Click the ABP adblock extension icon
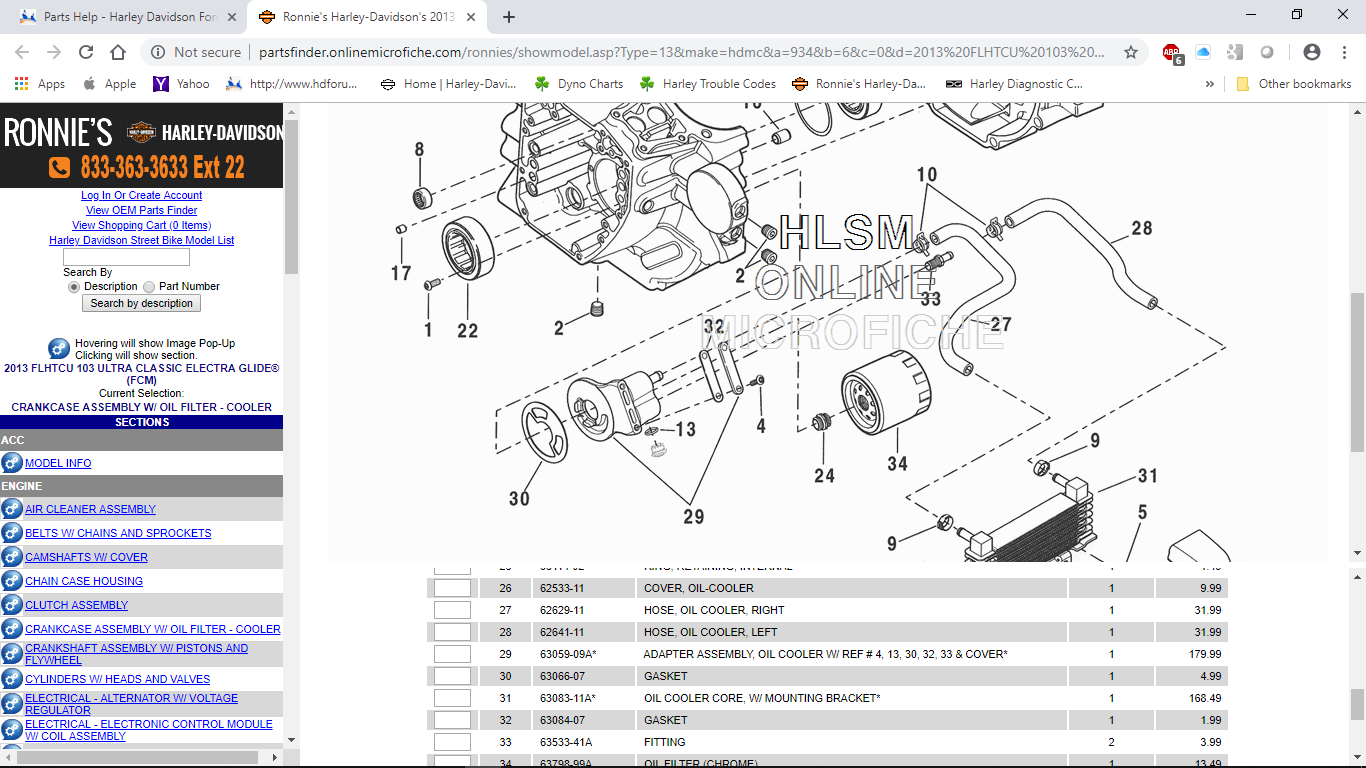The image size is (1366, 768). tap(1172, 53)
